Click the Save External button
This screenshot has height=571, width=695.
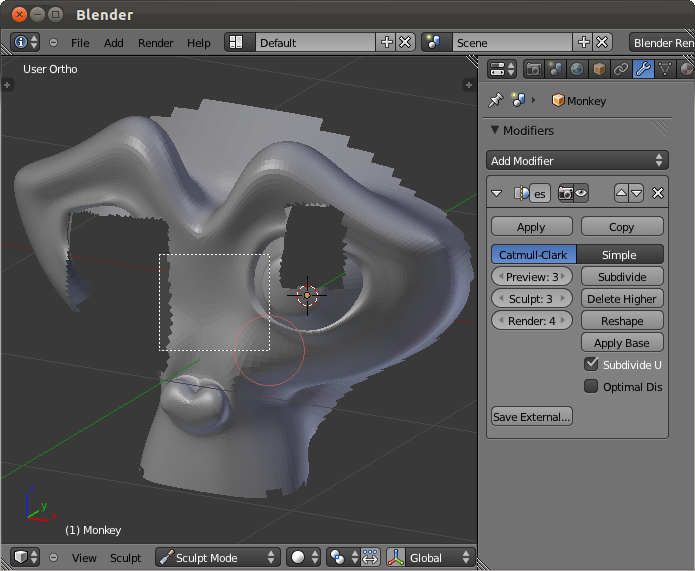pyautogui.click(x=531, y=416)
